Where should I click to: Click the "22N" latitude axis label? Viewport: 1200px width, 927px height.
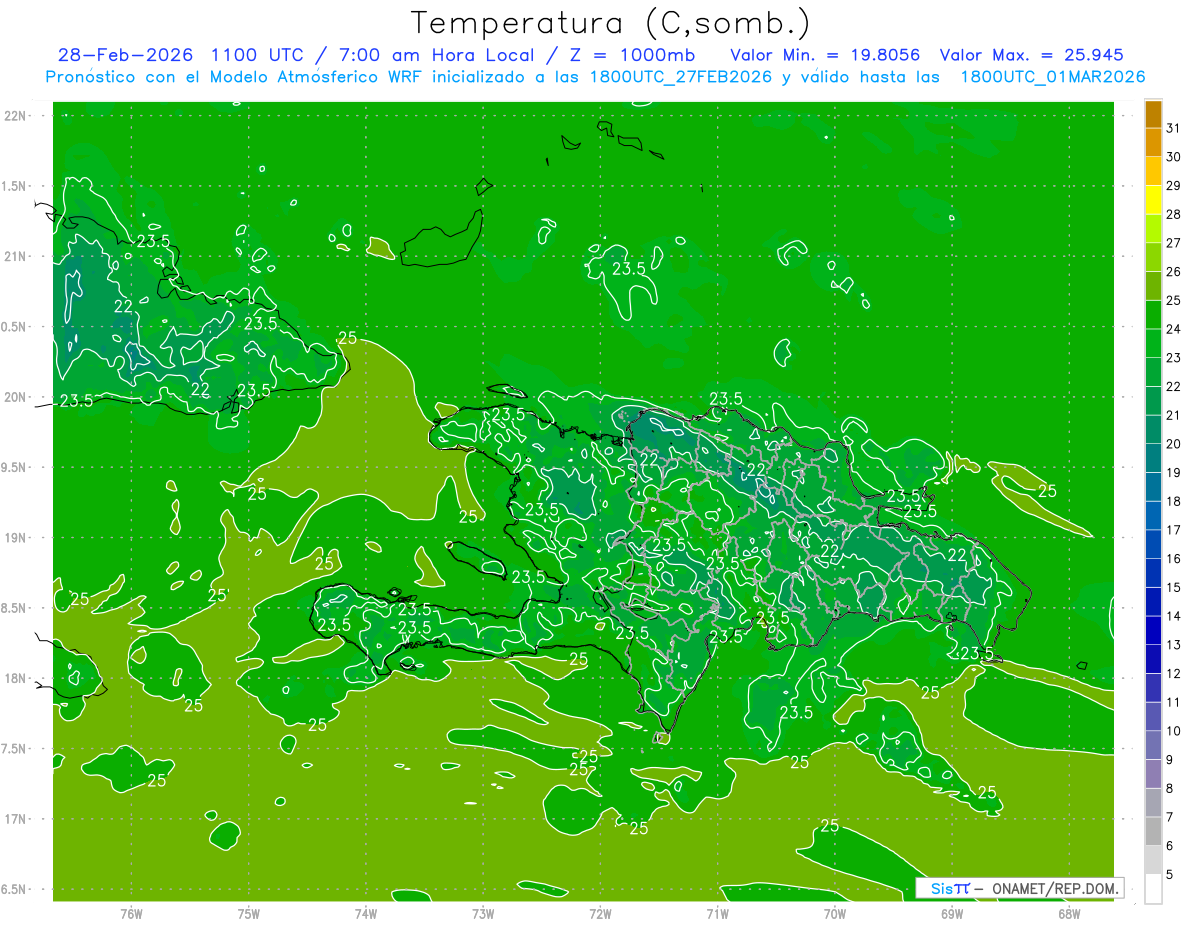(x=15, y=116)
